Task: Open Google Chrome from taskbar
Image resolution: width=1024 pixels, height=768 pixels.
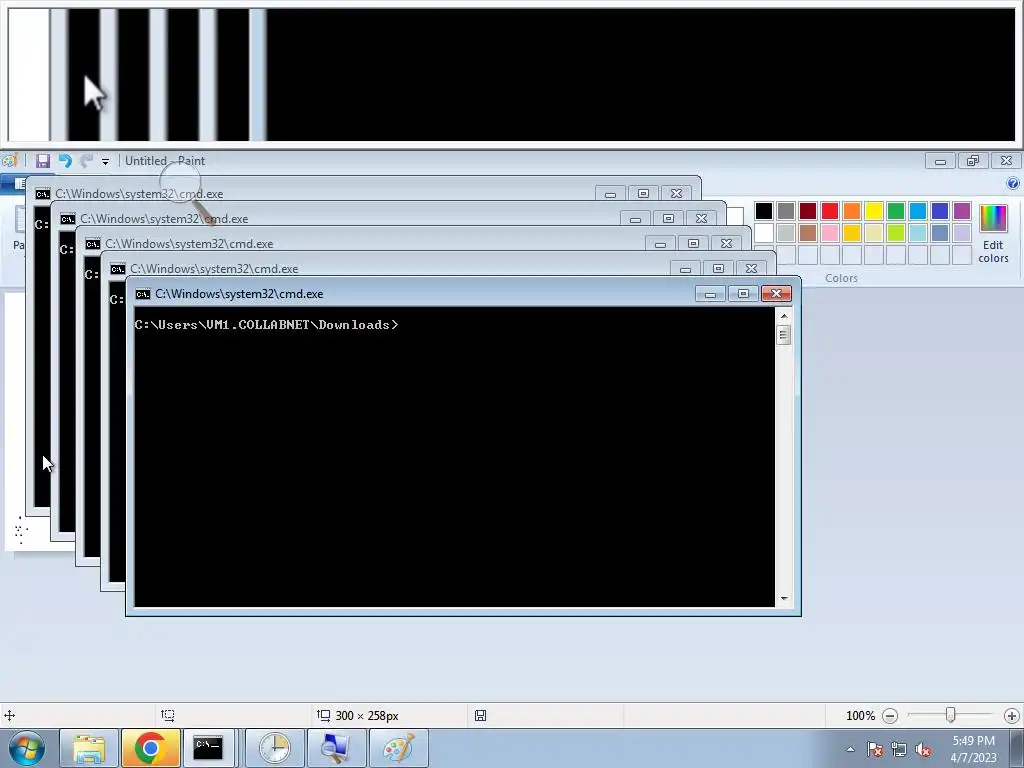Action: click(150, 748)
